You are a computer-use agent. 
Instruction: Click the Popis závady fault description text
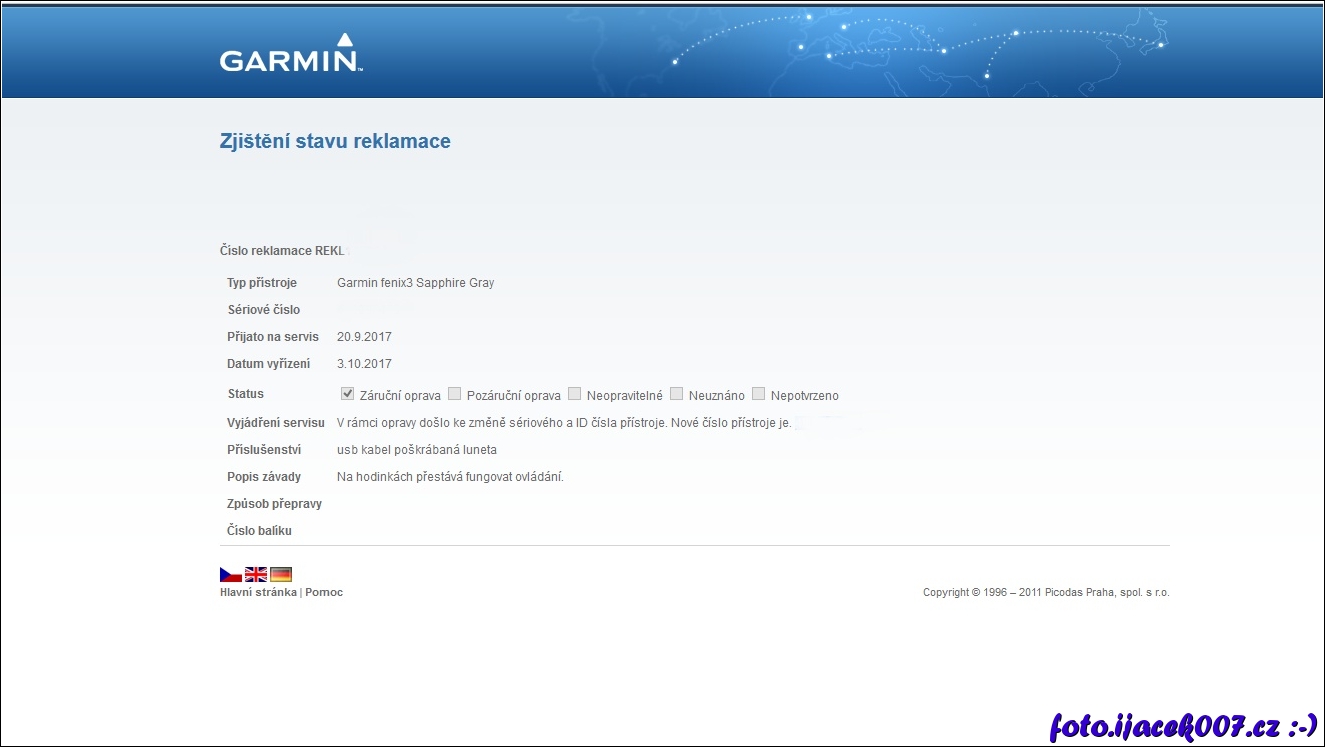coord(450,477)
